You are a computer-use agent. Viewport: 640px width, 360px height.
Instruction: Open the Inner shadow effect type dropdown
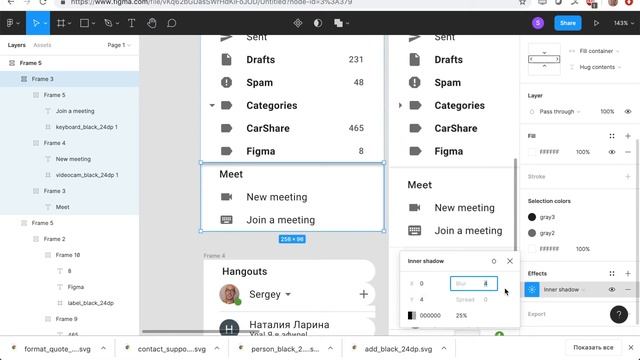564,289
